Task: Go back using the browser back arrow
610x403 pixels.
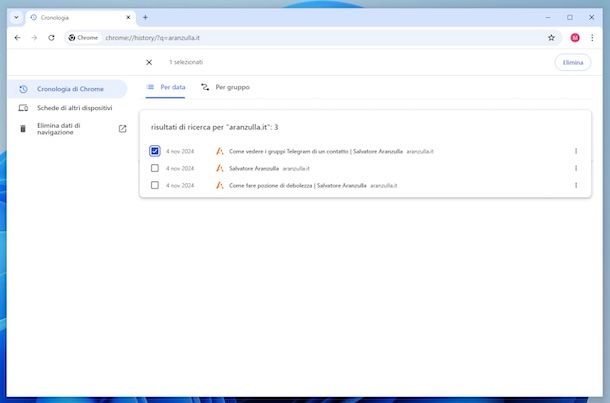Action: tap(18, 38)
